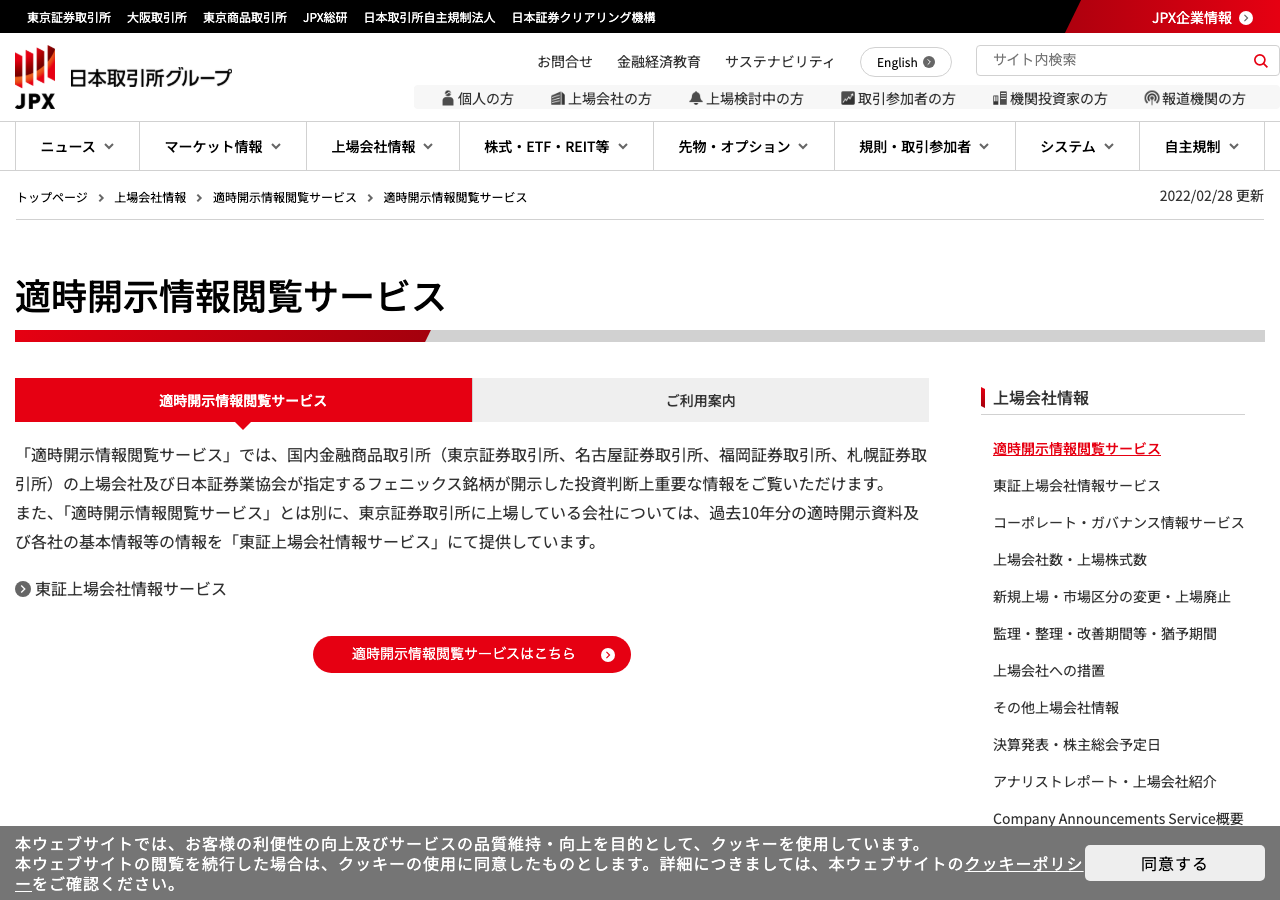Open sidebar 上場会社数・上場株式数 link

tap(1070, 559)
